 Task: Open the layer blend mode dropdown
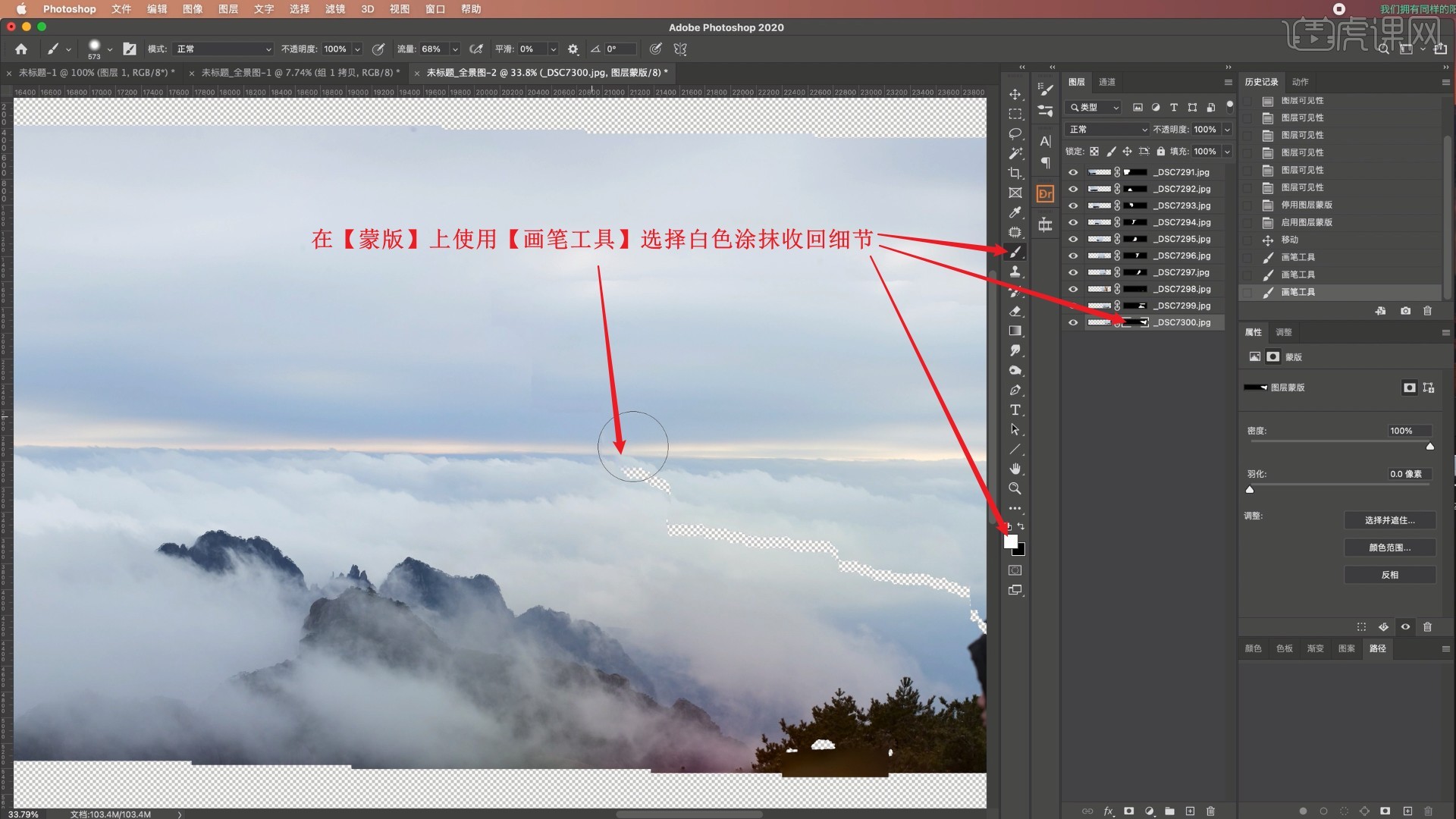tap(1107, 130)
